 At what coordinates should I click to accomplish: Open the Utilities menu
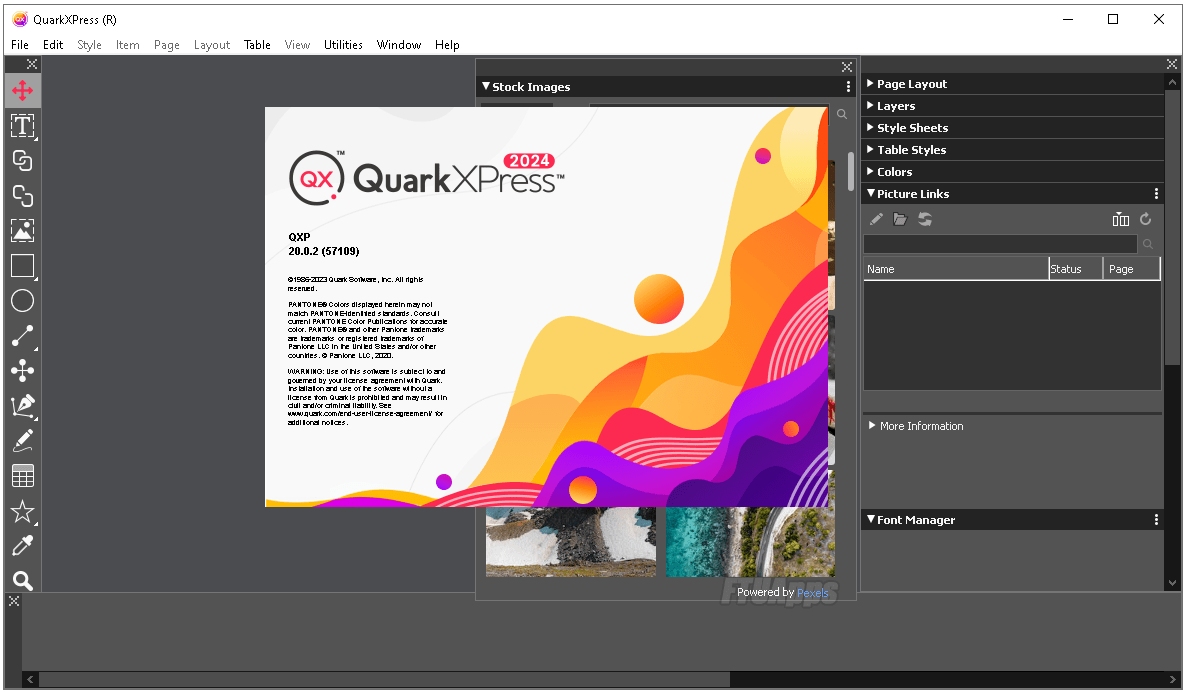[x=343, y=45]
